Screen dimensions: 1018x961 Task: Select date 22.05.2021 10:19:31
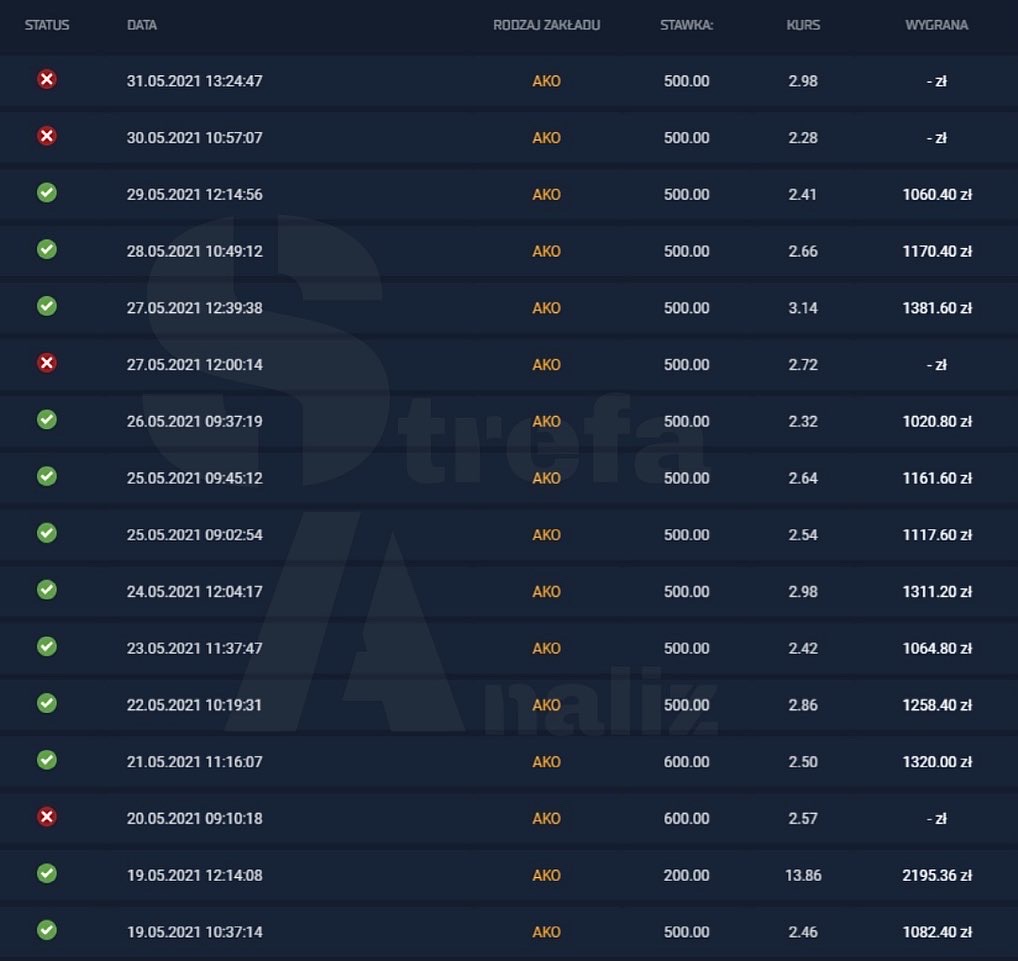[195, 705]
